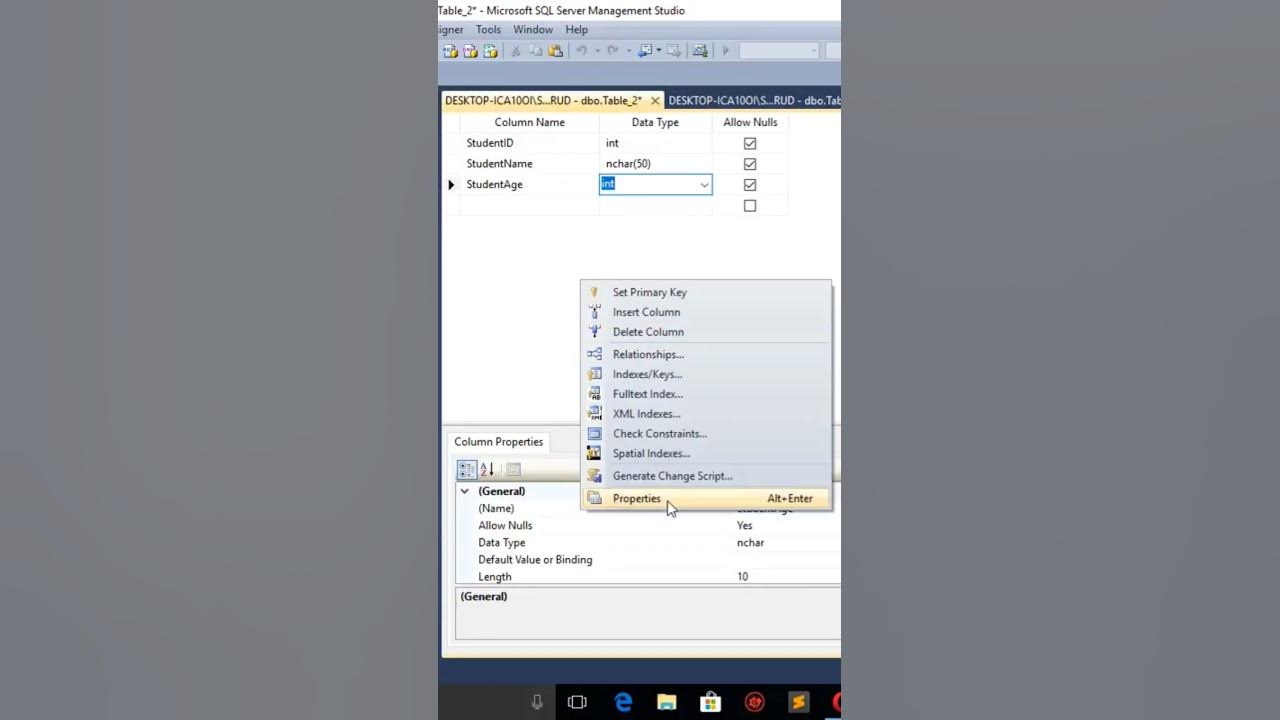Screen dimensions: 1280x720
Task: Open the Redo history dropdown arrow
Action: (x=628, y=51)
